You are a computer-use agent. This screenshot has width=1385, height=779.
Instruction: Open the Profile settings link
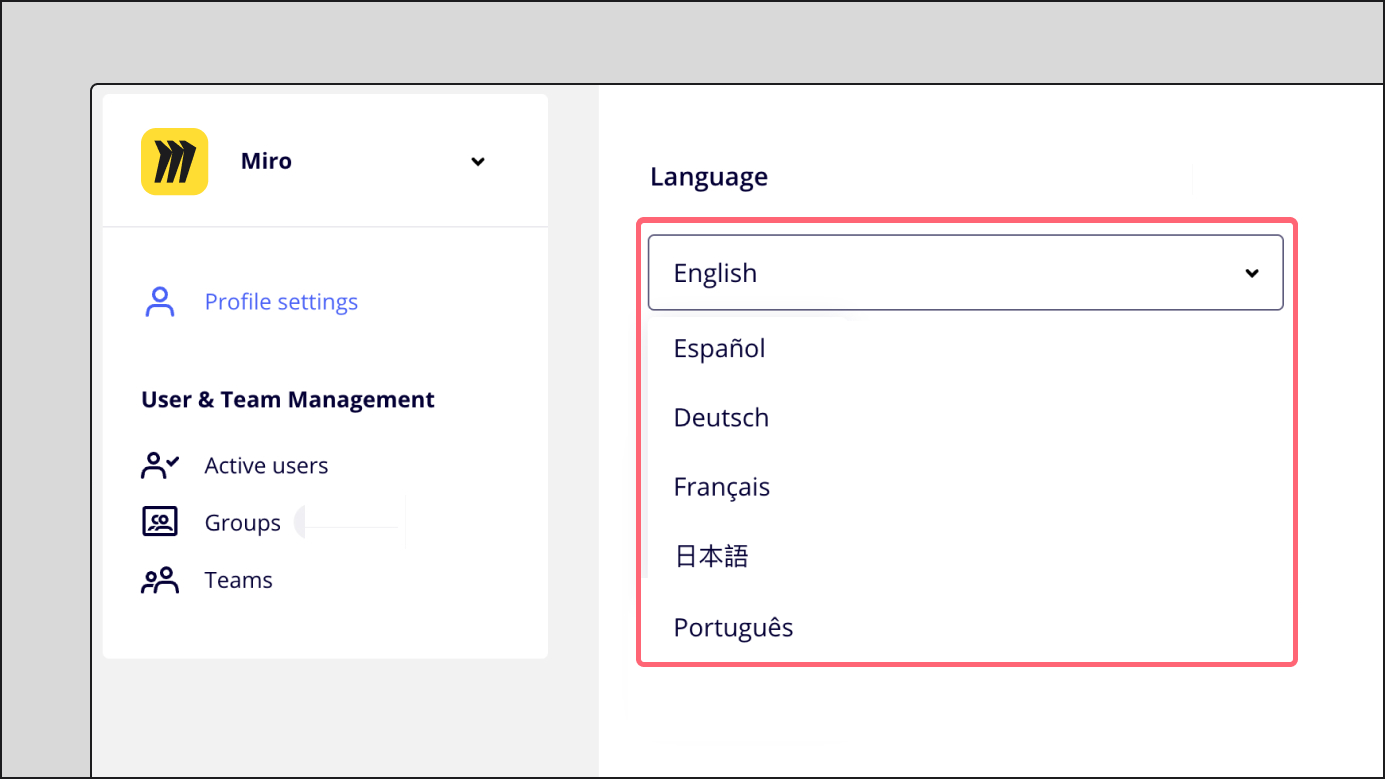pos(281,302)
